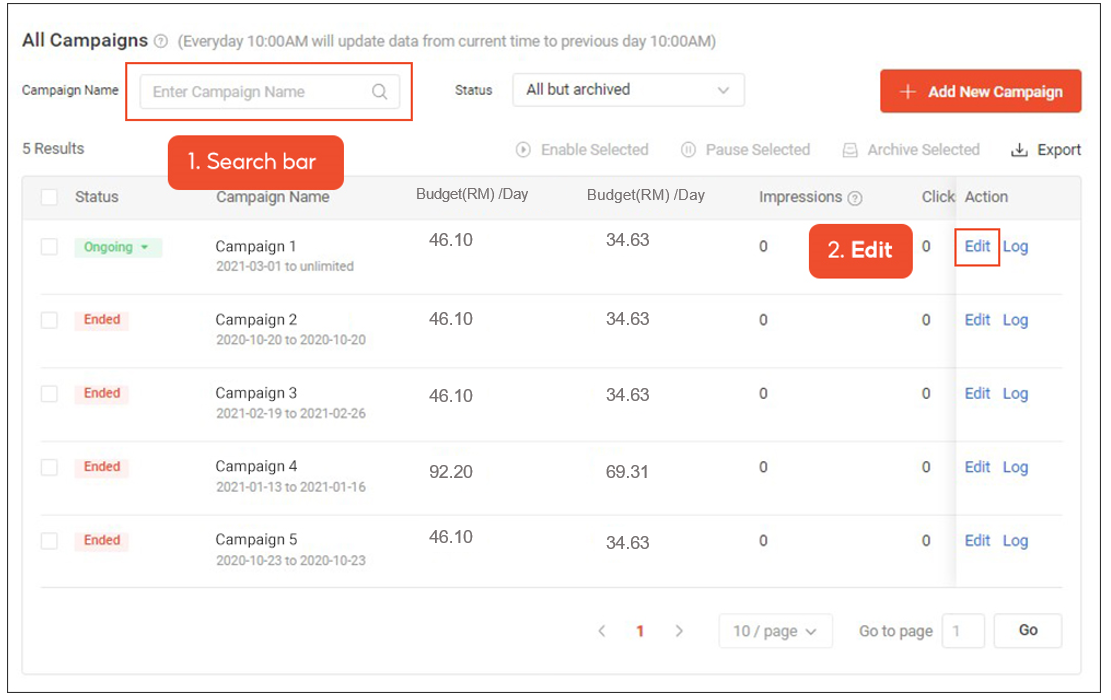
Task: Select the checkbox next to Campaign 3
Action: (x=49, y=394)
